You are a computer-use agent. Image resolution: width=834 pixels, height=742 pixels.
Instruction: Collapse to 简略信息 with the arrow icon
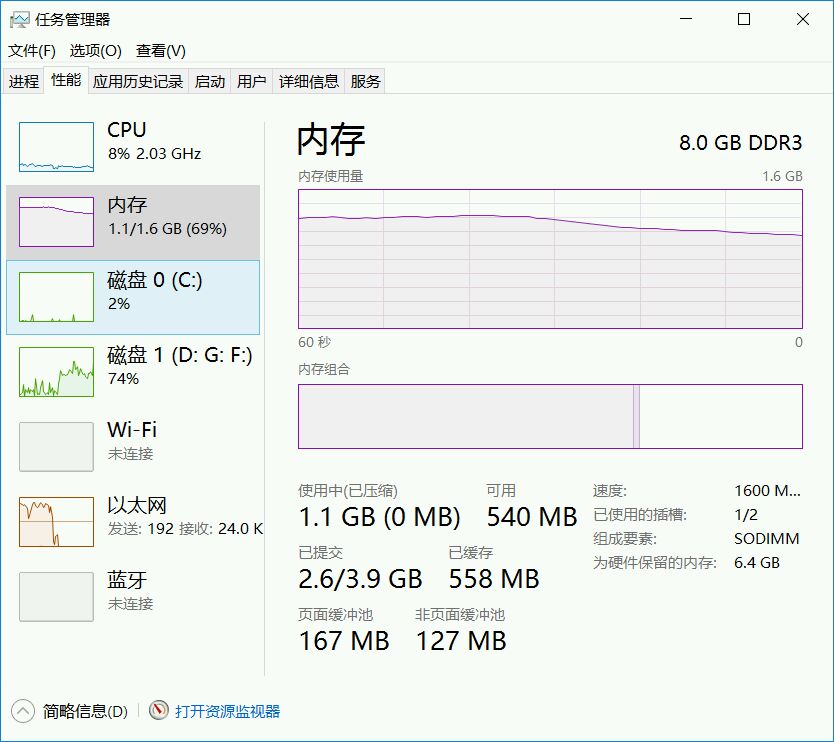pos(22,711)
